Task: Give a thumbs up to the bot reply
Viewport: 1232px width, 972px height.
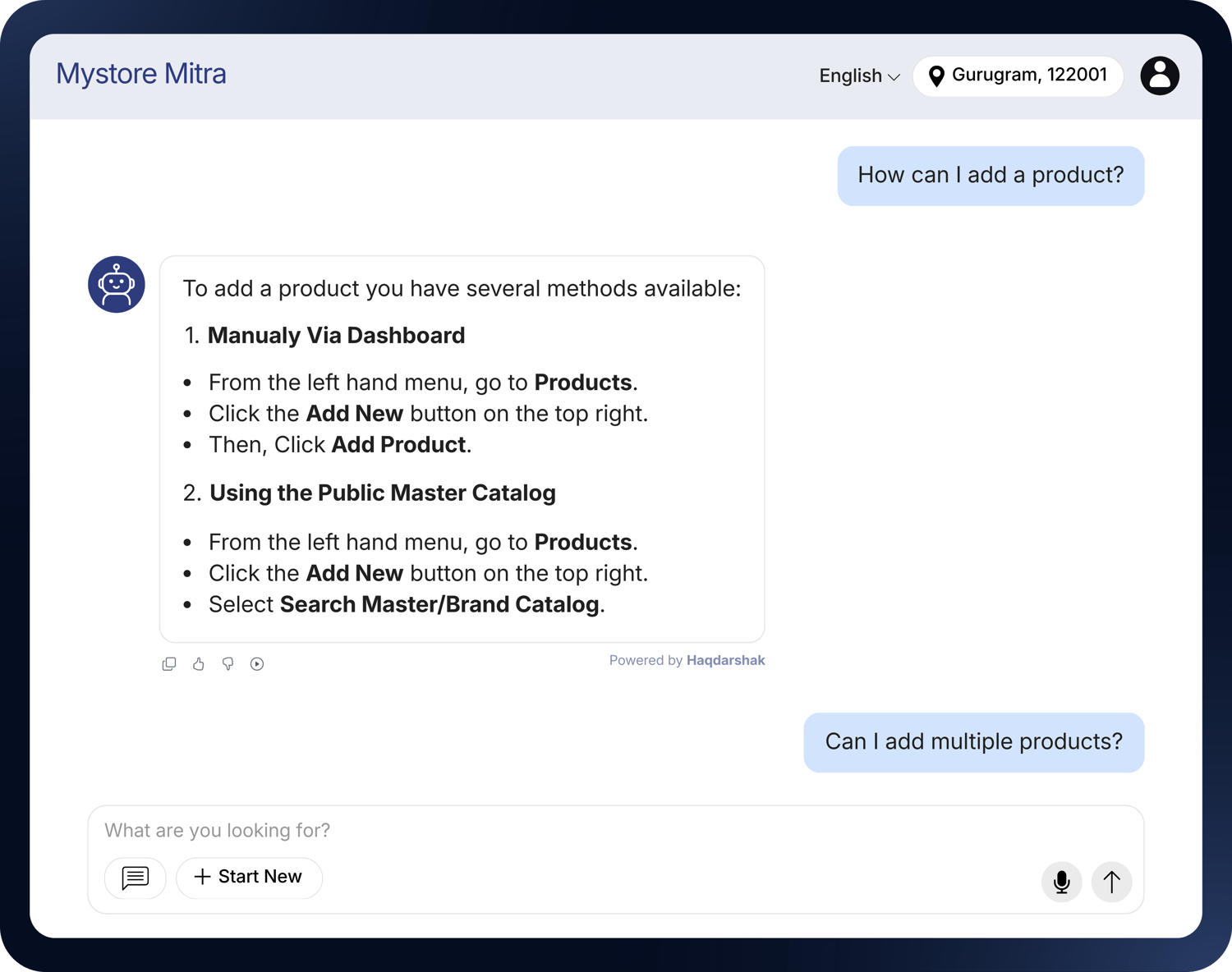Action: [x=198, y=663]
